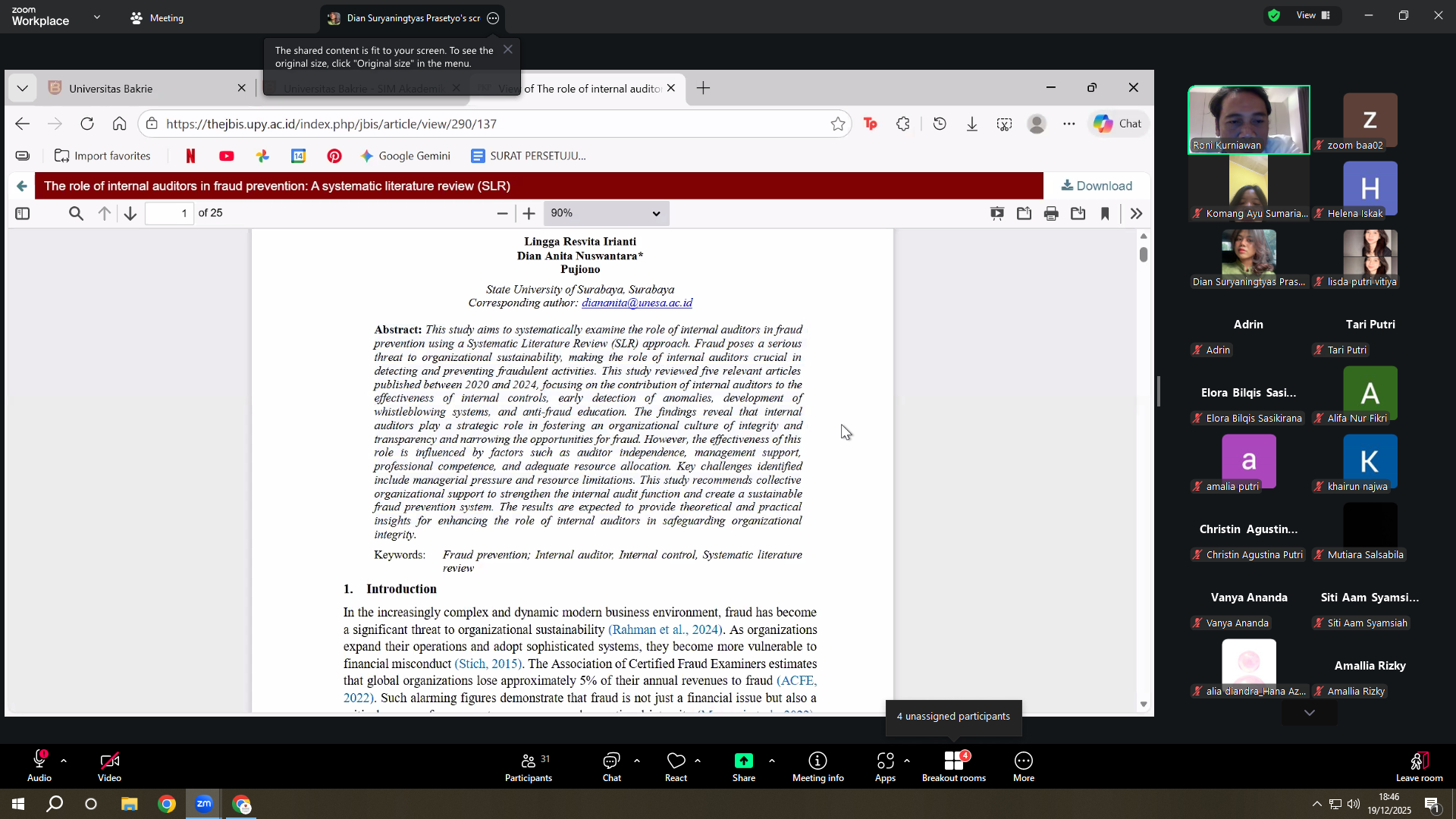Open browser downloads

pyautogui.click(x=971, y=124)
